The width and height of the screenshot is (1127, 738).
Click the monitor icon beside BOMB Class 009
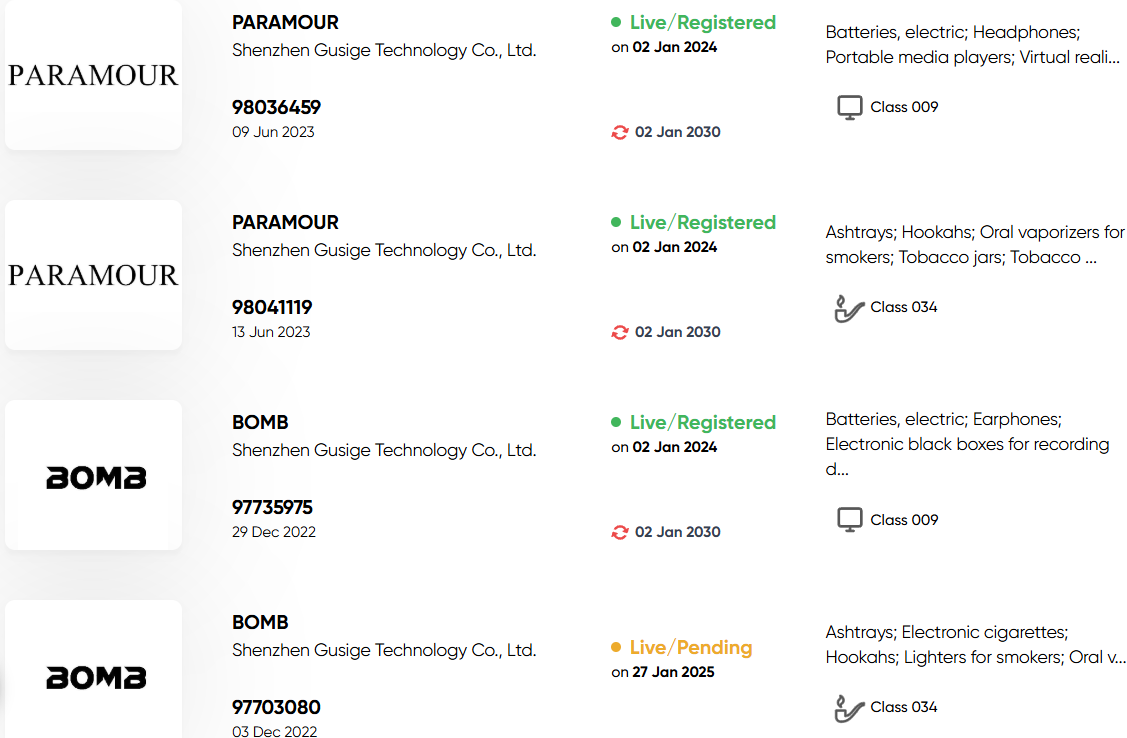click(850, 520)
